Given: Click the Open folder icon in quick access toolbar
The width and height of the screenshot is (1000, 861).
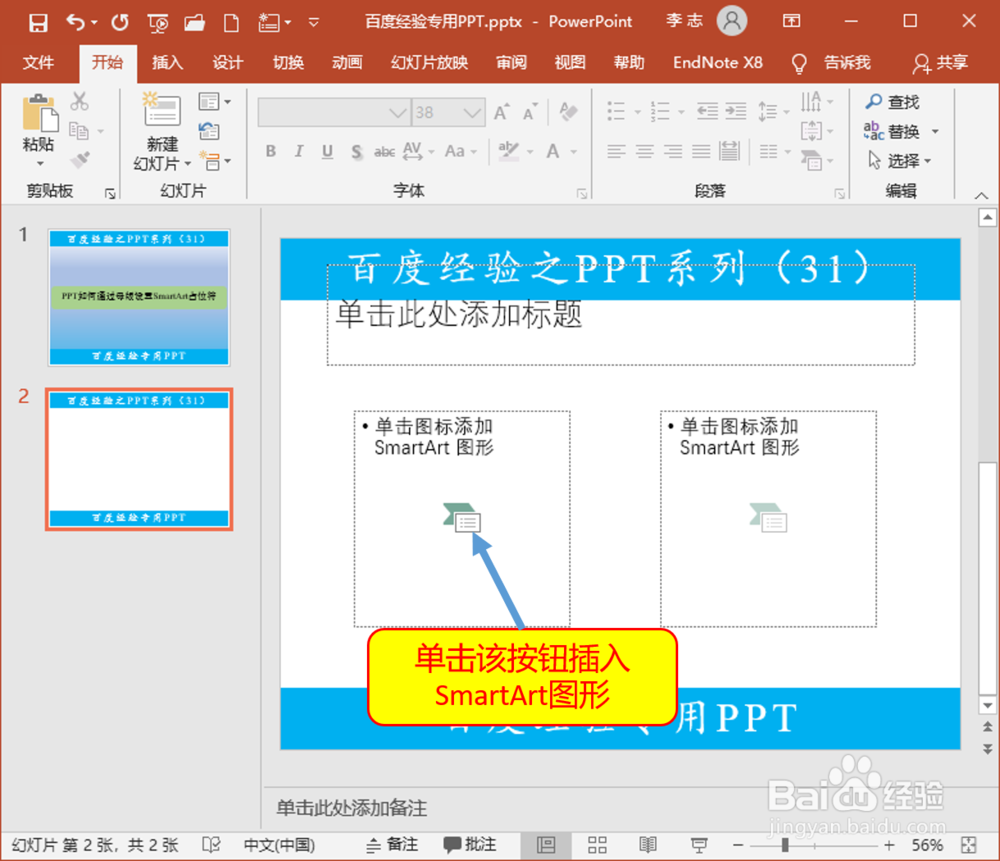Looking at the screenshot, I should pyautogui.click(x=195, y=24).
